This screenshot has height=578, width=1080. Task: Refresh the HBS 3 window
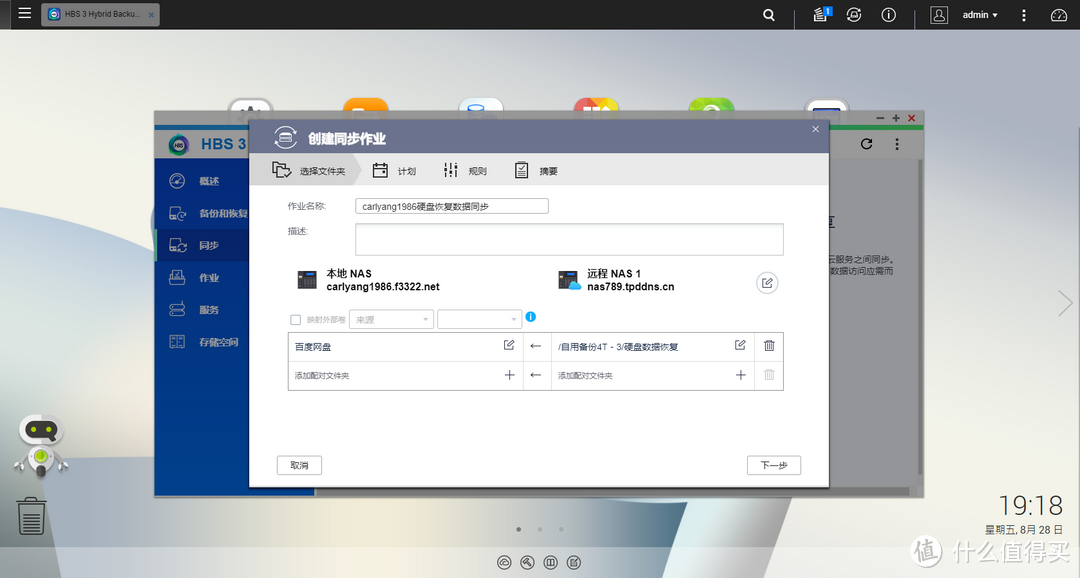click(x=866, y=144)
